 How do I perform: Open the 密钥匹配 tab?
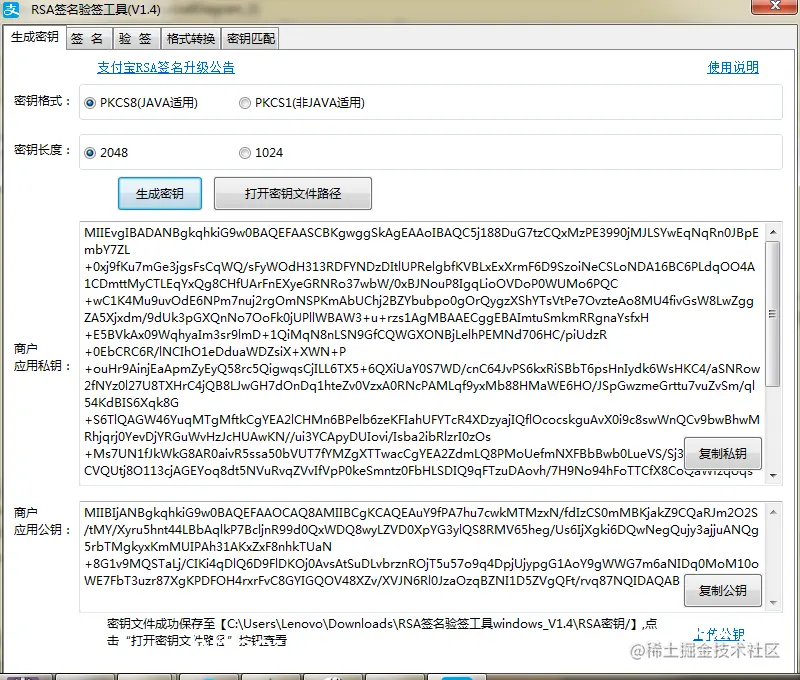251,39
